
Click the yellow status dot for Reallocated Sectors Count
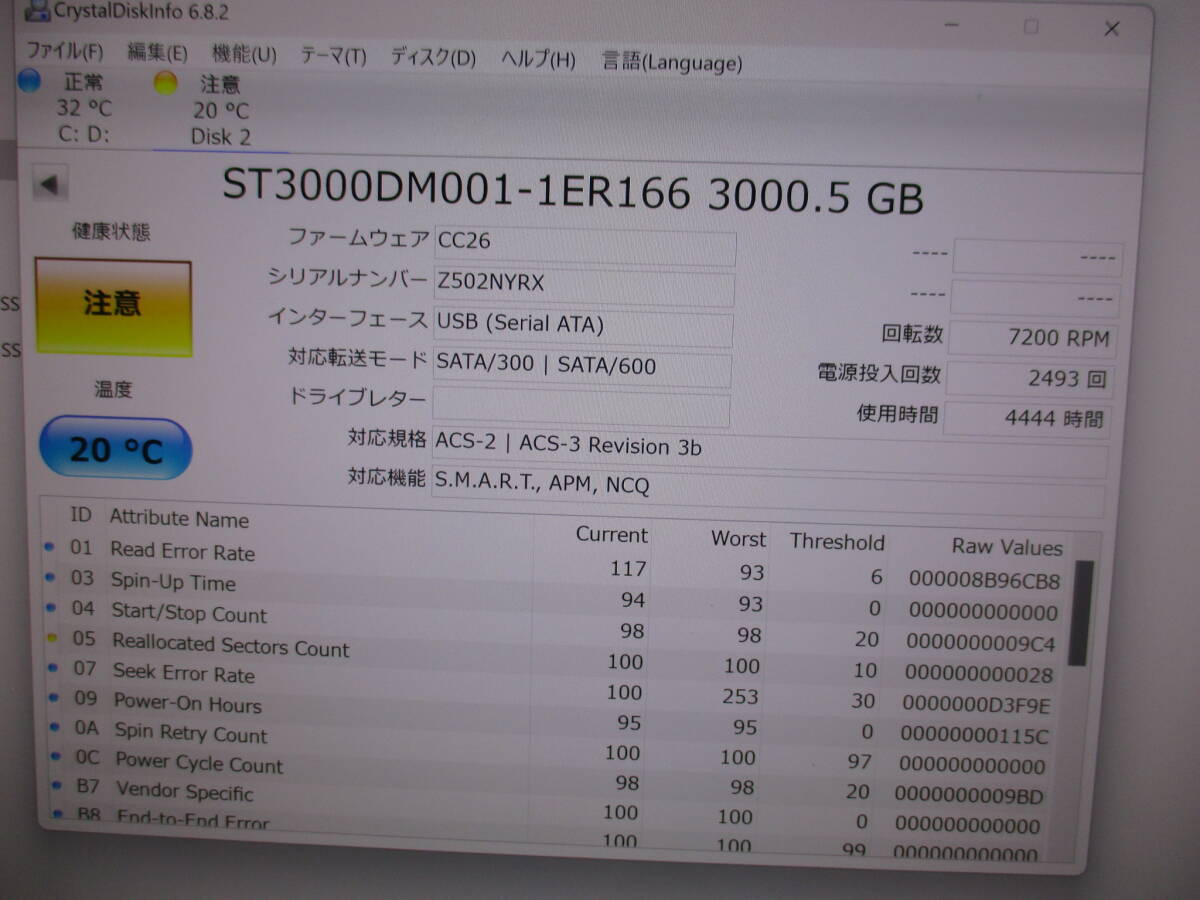[51, 637]
